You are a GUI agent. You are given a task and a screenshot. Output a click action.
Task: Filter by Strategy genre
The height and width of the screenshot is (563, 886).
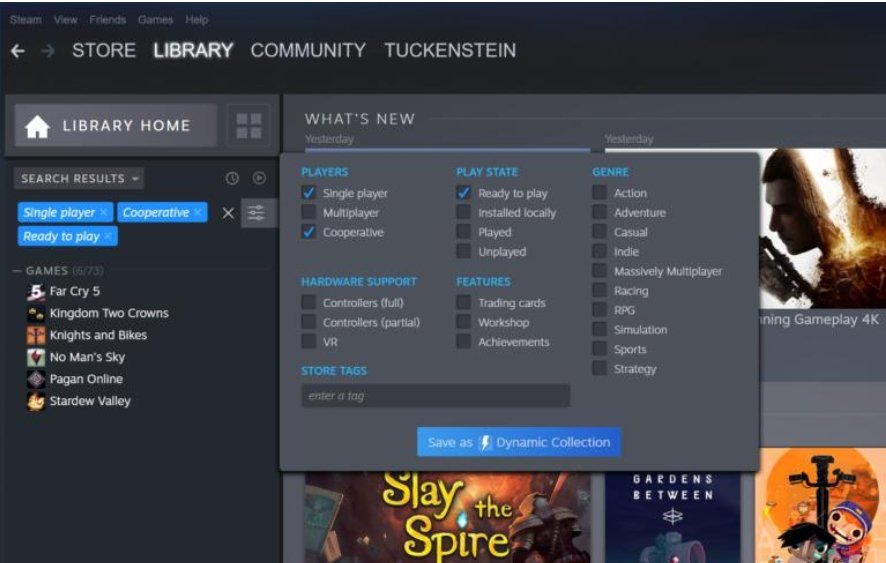coord(600,369)
